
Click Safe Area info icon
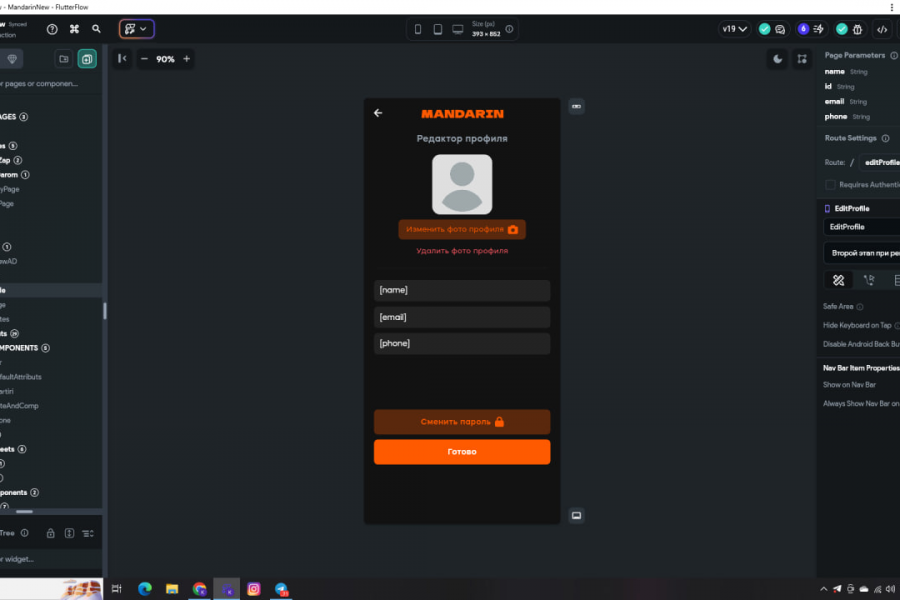point(860,307)
